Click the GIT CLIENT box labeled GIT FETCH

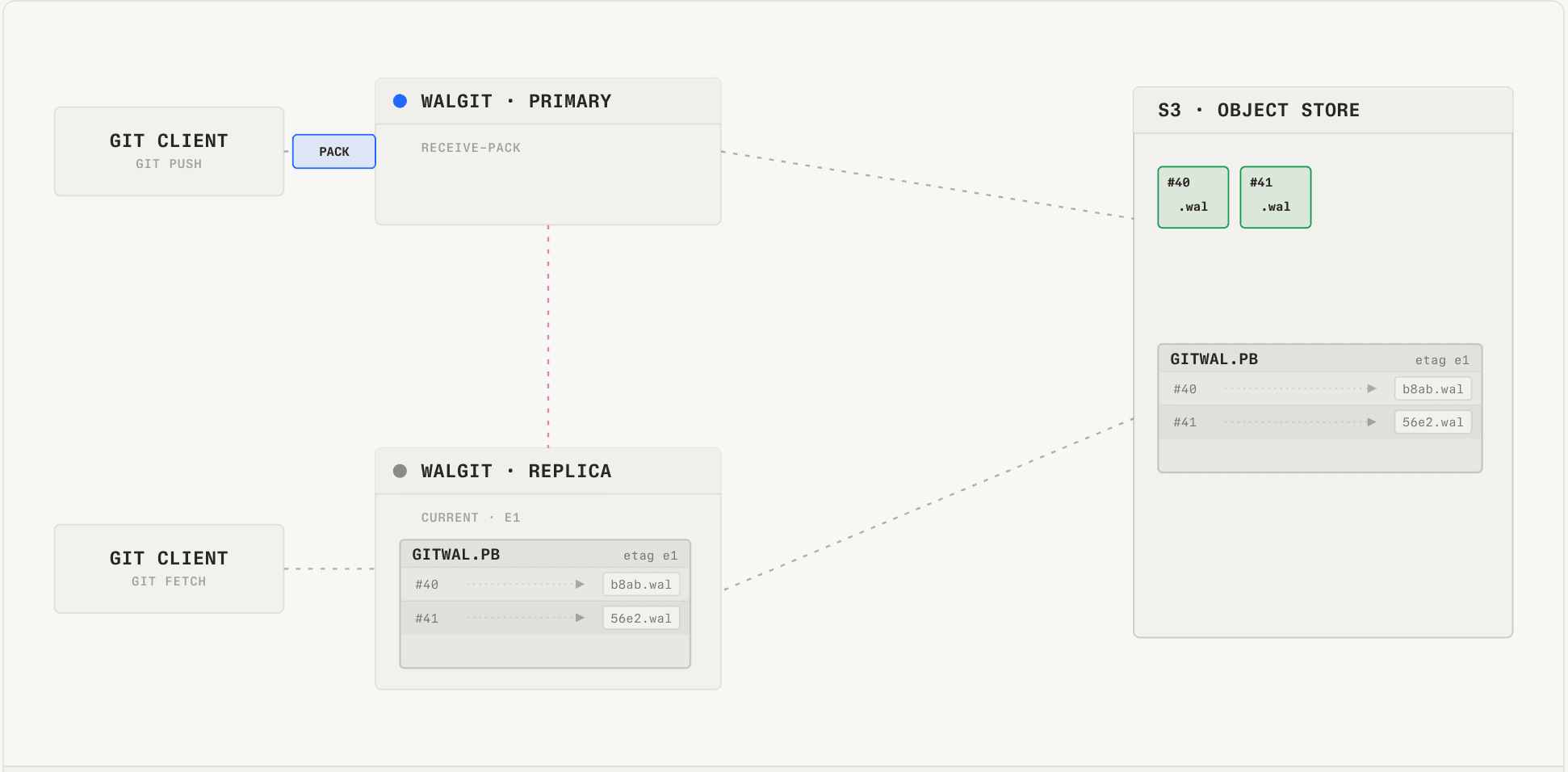169,569
